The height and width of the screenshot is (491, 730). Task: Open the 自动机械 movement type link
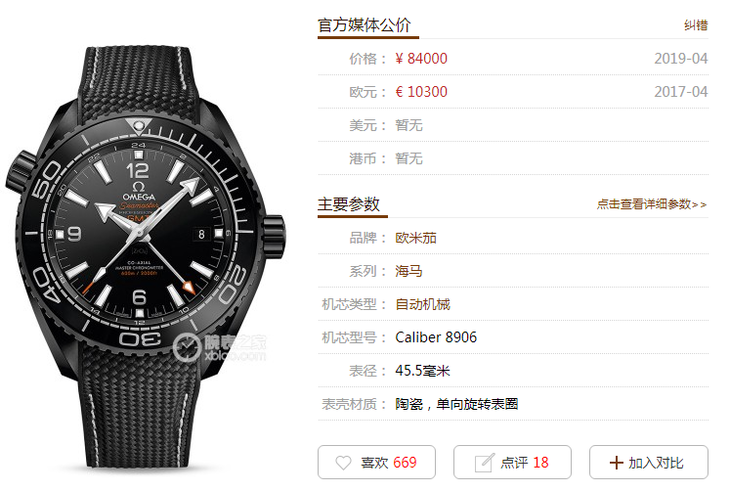click(x=423, y=304)
